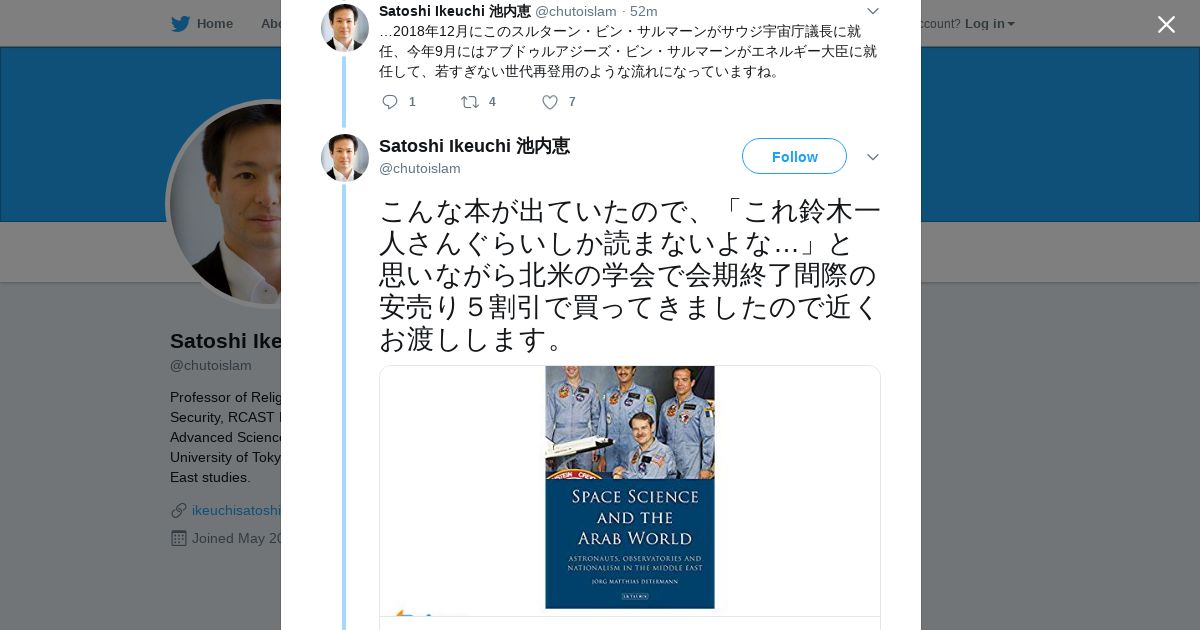Follow Satoshi Ikeuchi with the Follow button
The width and height of the screenshot is (1200, 630).
794,156
